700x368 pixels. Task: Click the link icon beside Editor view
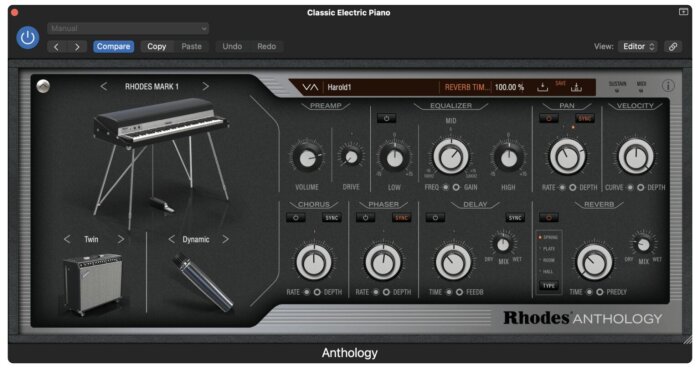click(x=673, y=46)
